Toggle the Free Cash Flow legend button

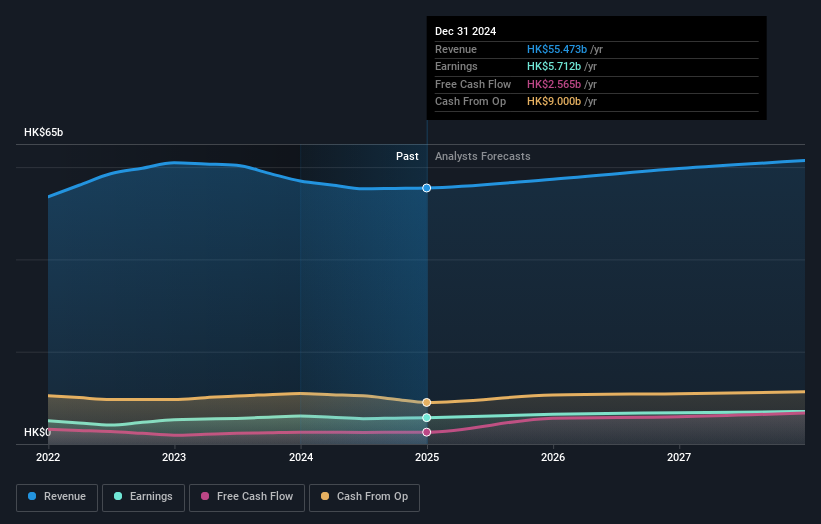click(x=247, y=497)
